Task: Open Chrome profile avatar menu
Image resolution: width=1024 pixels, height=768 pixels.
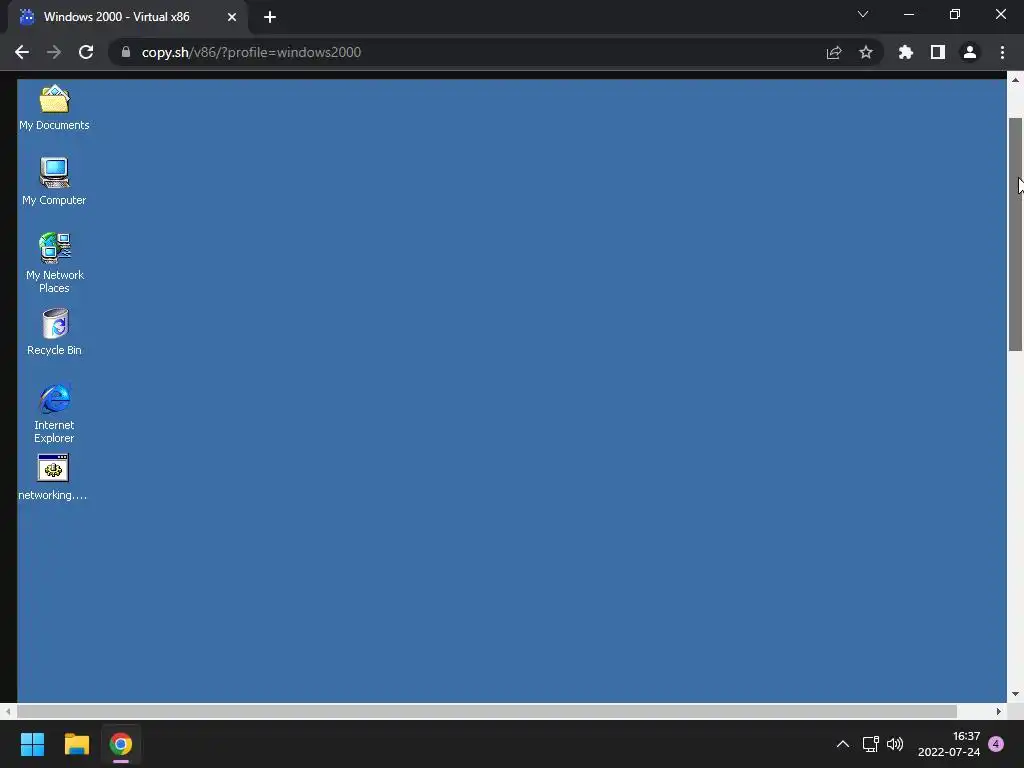Action: click(x=970, y=52)
